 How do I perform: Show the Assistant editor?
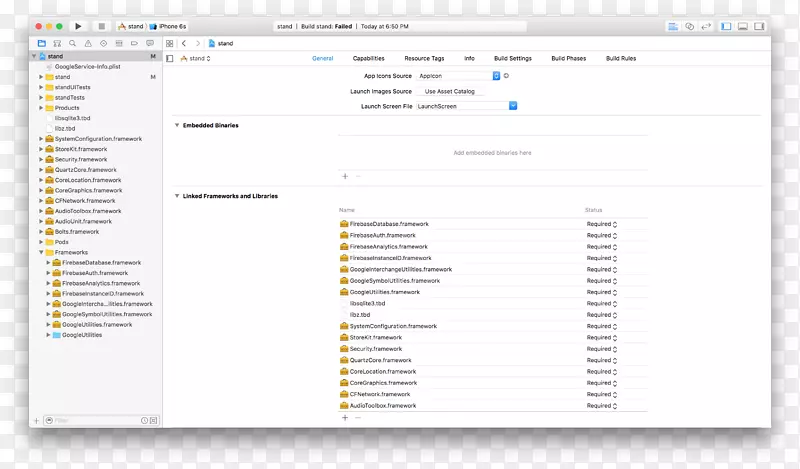click(x=689, y=26)
